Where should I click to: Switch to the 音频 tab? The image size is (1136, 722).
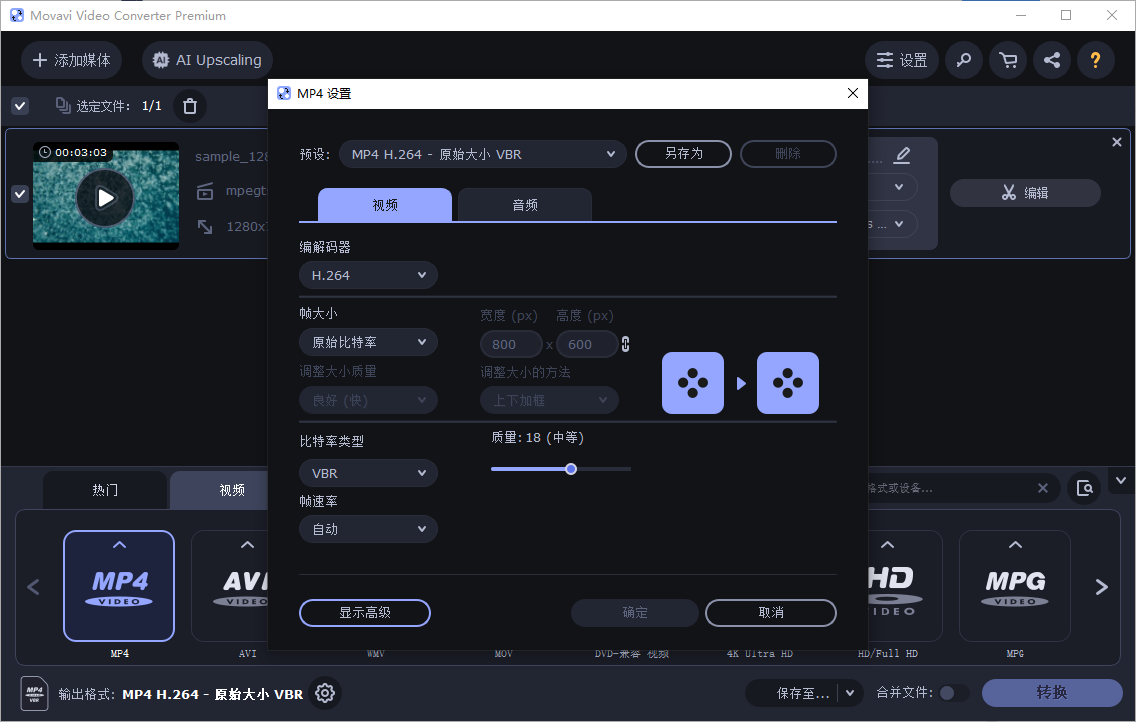(x=524, y=204)
